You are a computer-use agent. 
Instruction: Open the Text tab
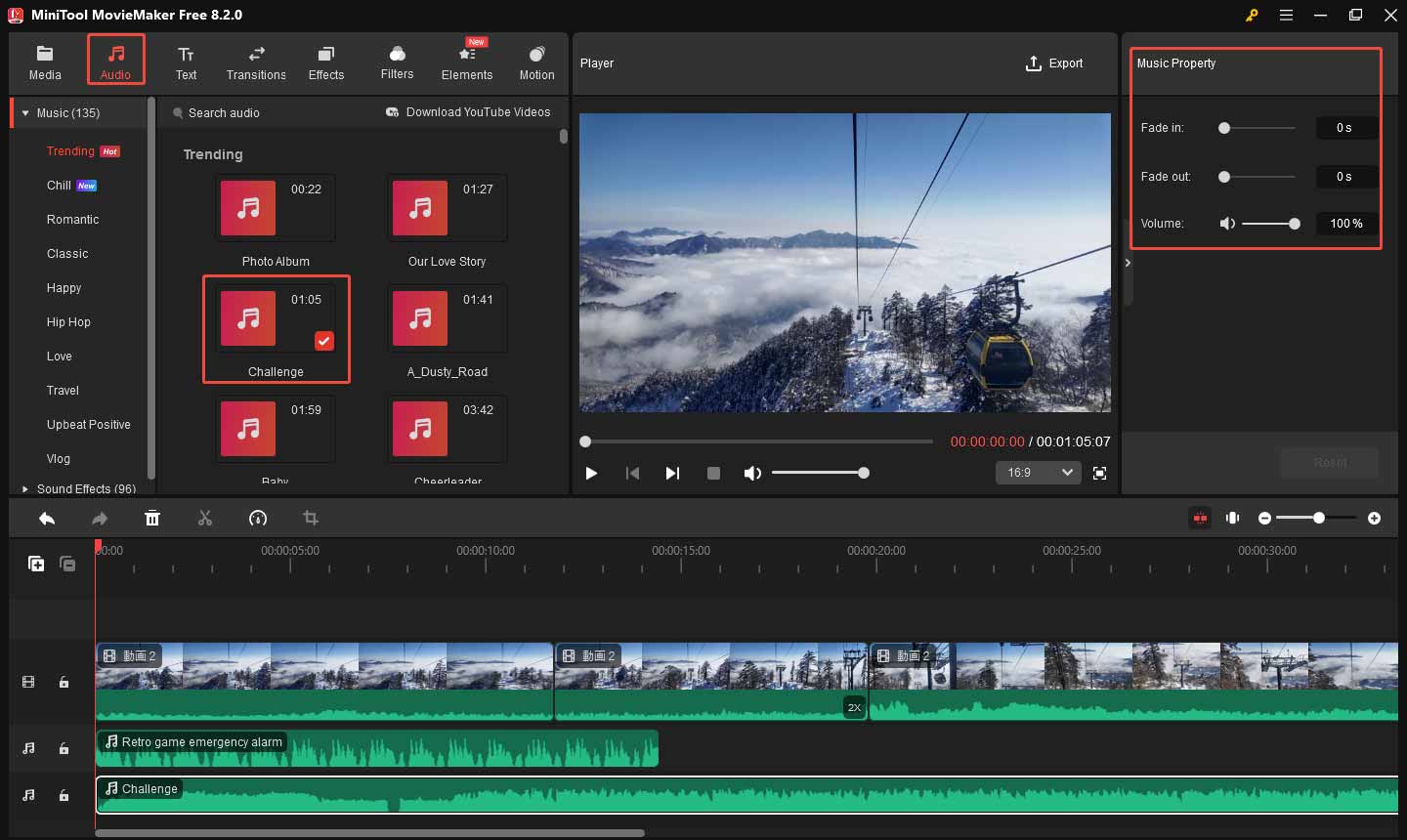[186, 63]
